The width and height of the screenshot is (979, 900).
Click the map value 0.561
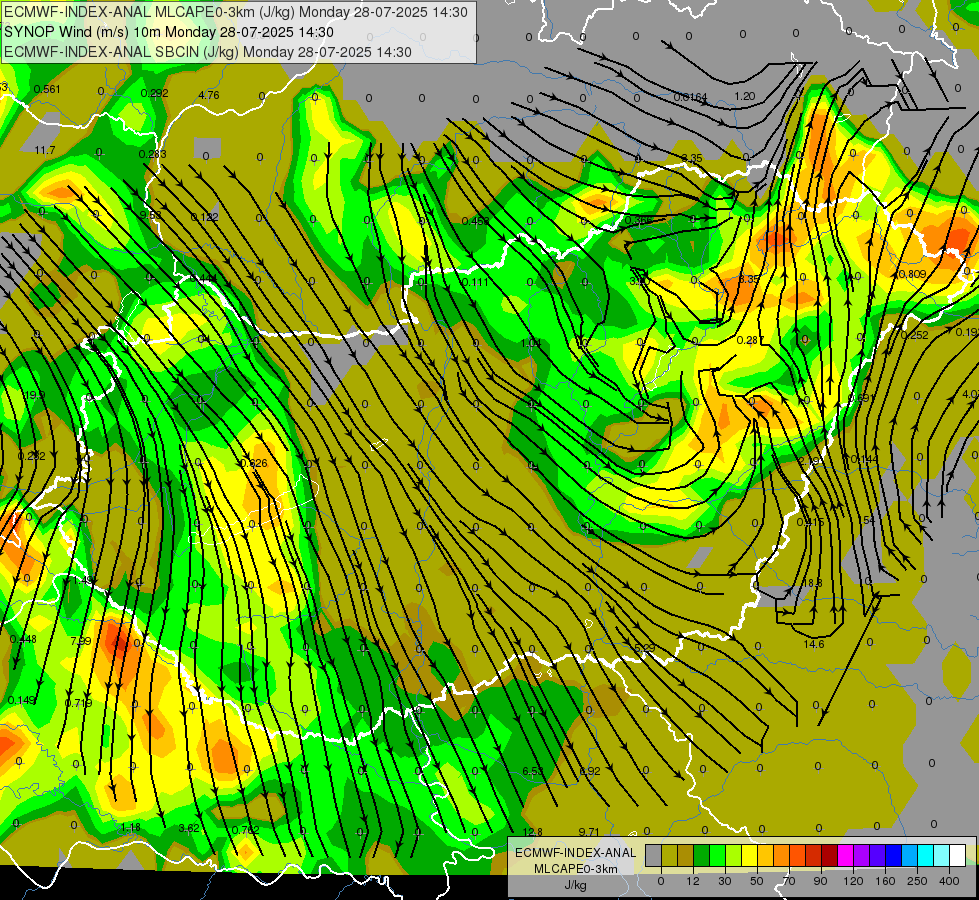47,89
